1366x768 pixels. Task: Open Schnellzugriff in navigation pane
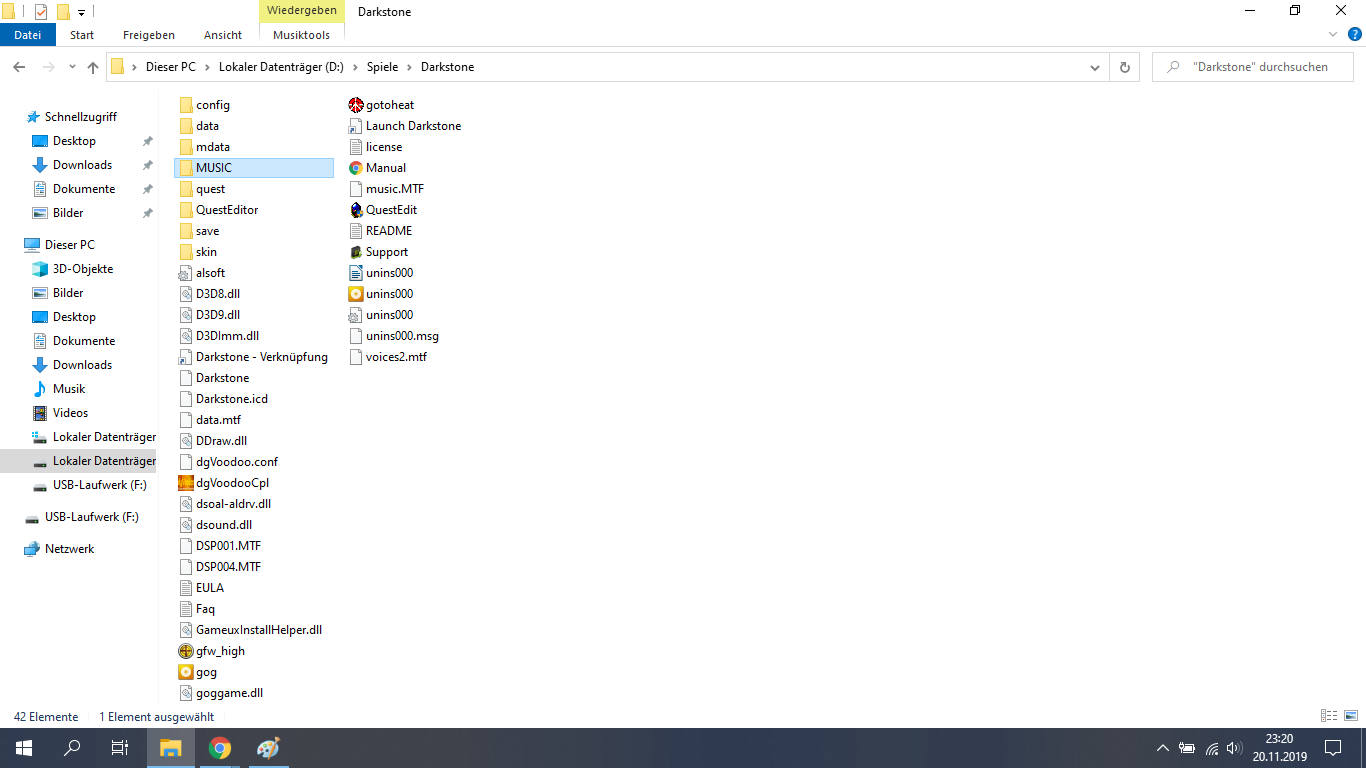[x=81, y=117]
